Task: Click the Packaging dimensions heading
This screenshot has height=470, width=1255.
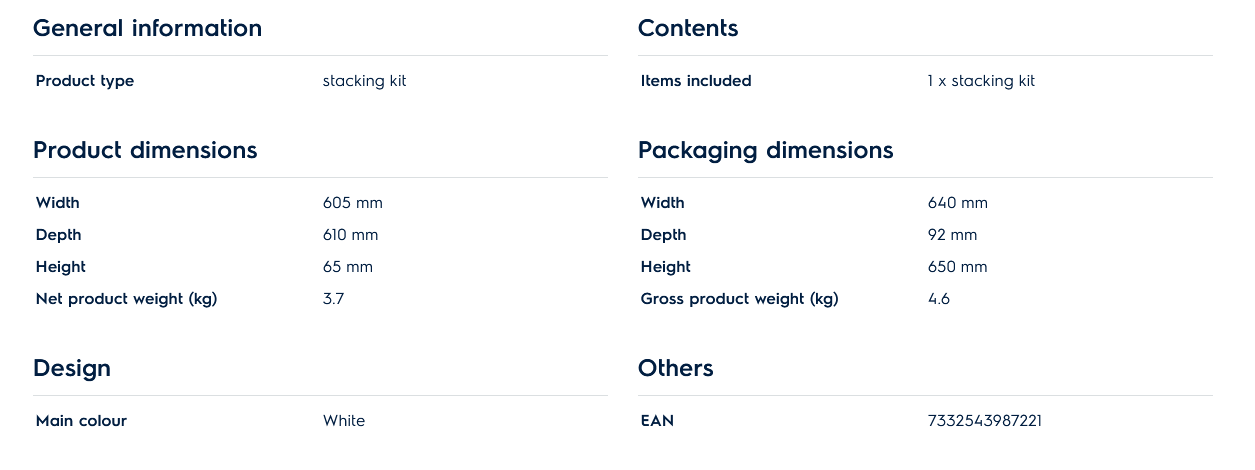Action: click(x=765, y=150)
